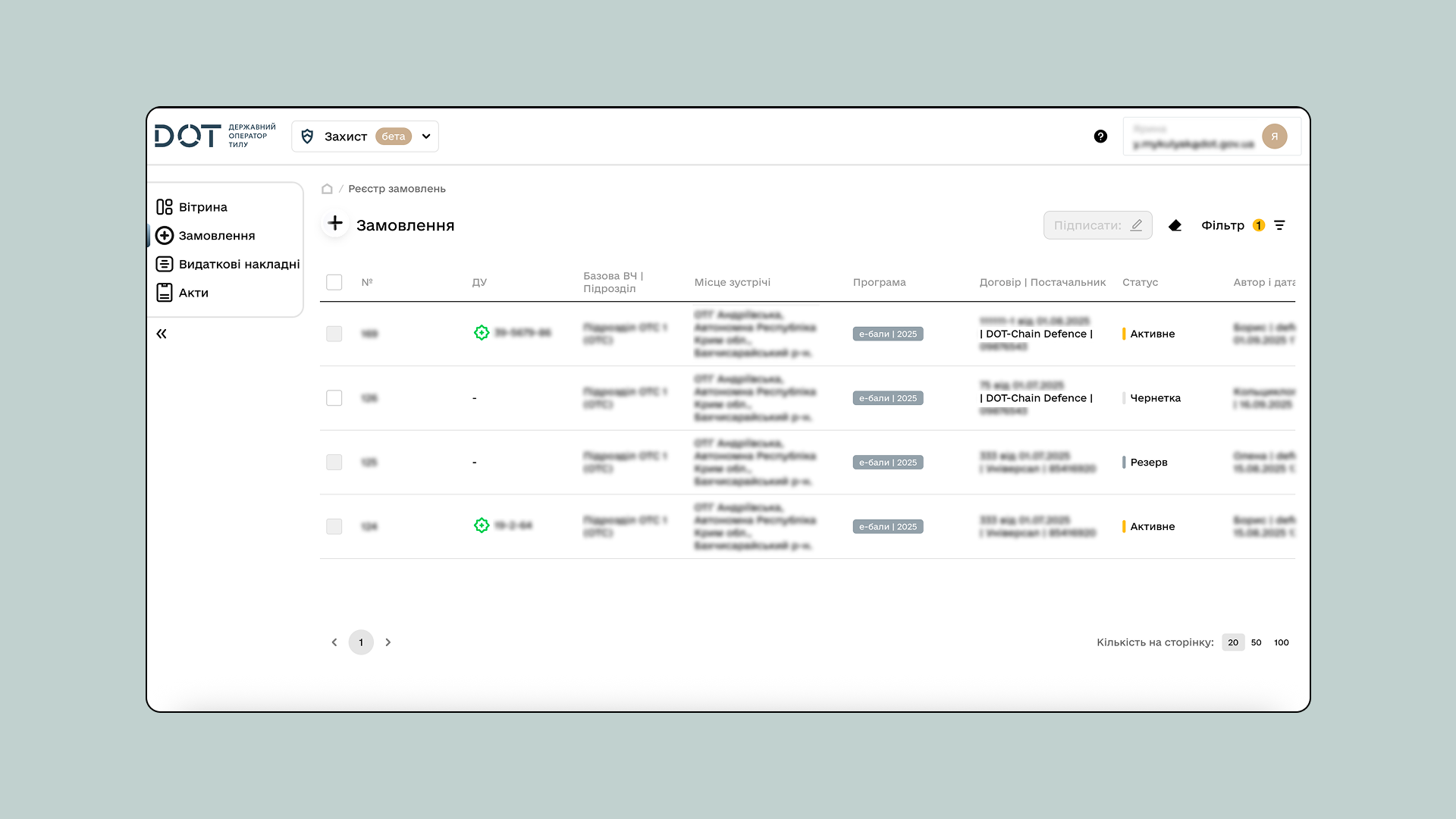Screen dimensions: 1456x819
Task: Check the last order row checkbox
Action: 334,526
